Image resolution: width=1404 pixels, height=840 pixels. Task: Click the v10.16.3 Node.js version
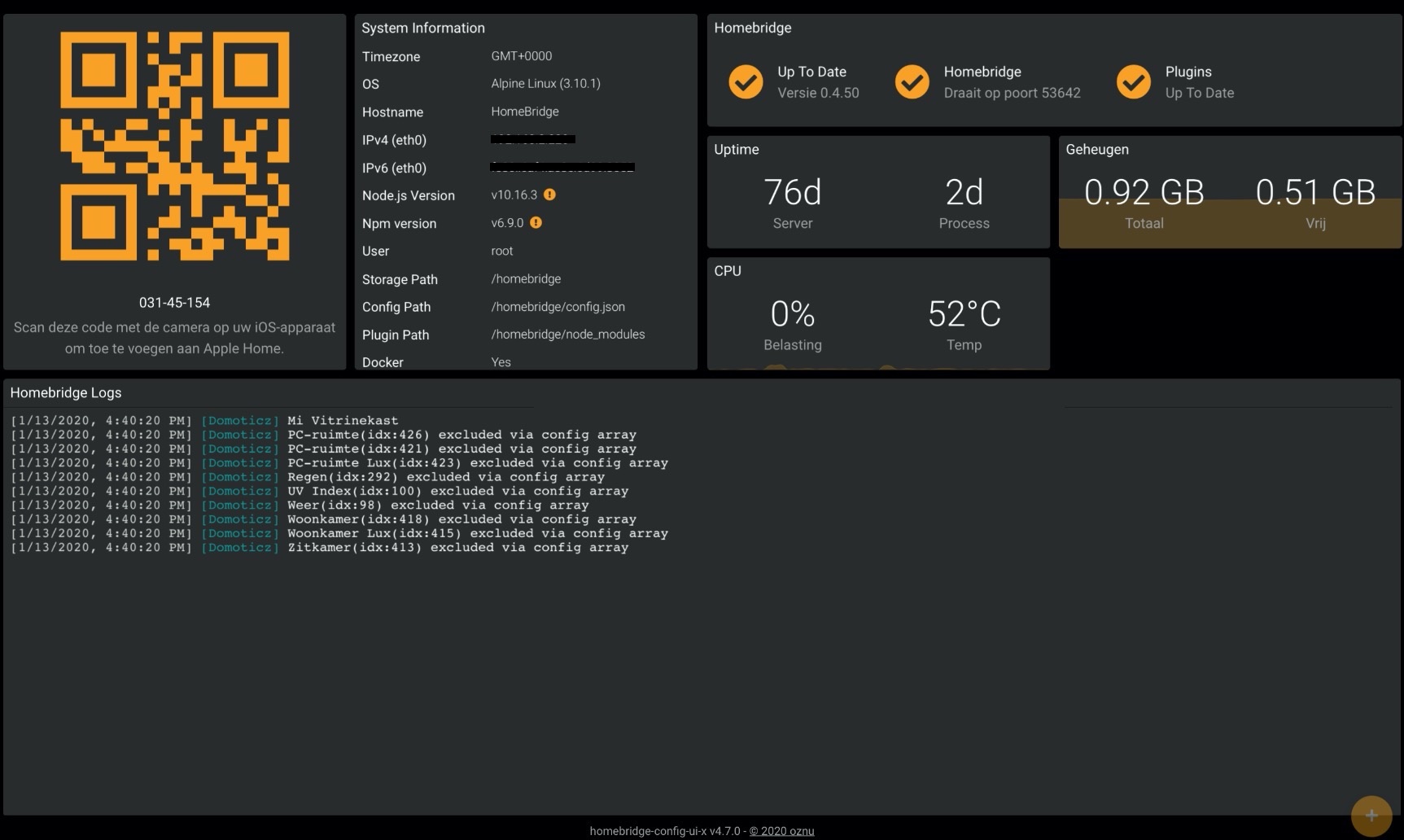point(514,195)
